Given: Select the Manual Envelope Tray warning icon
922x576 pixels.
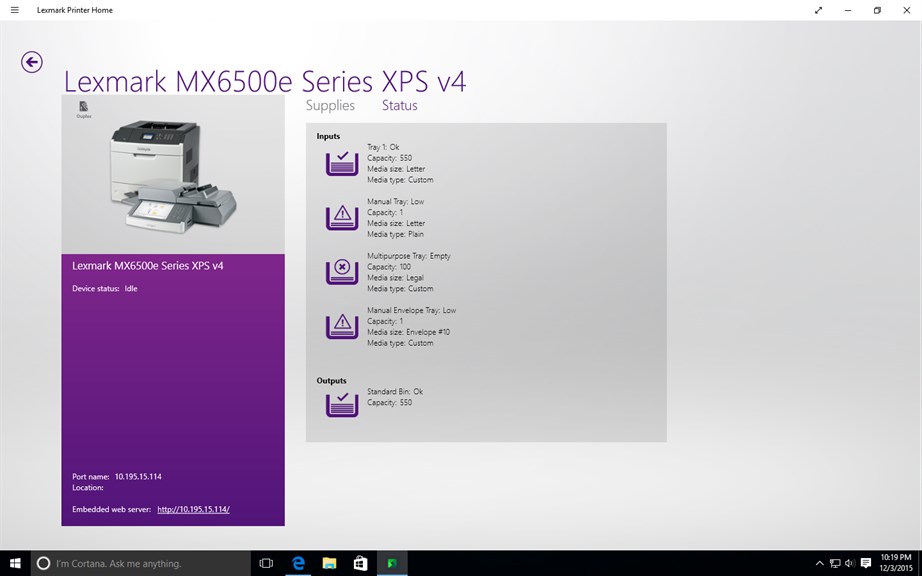Looking at the screenshot, I should pyautogui.click(x=342, y=327).
